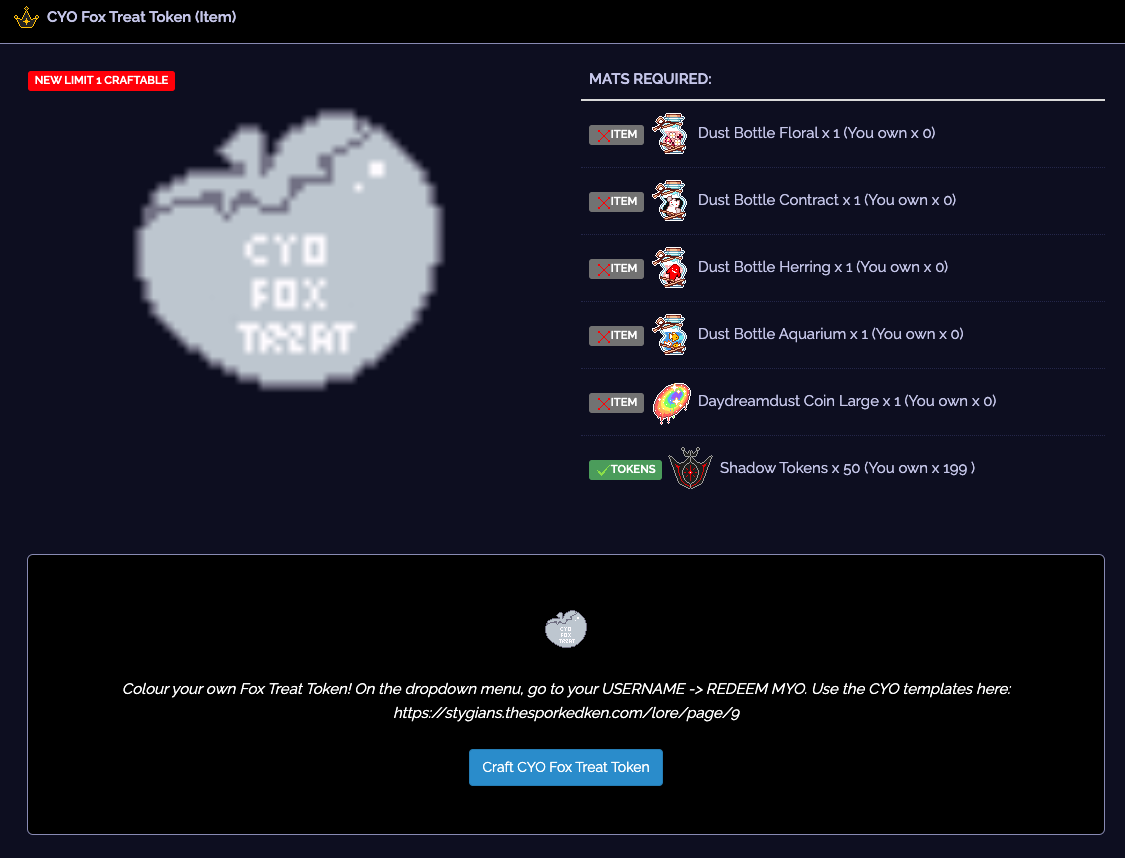Click the rainbow Daydreamdust Coin Large icon

672,402
